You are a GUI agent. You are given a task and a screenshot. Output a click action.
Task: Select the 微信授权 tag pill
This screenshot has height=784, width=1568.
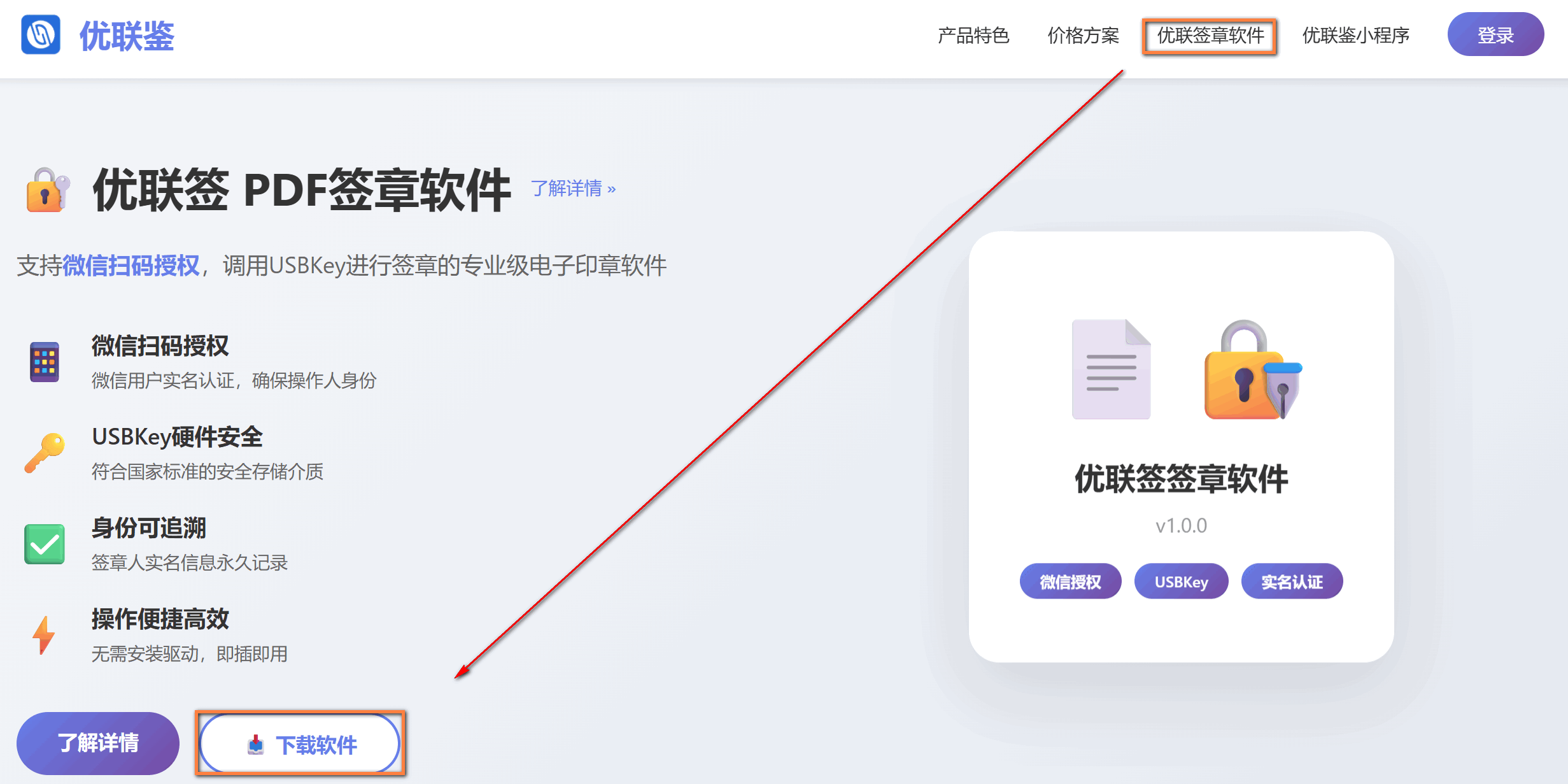(1070, 581)
